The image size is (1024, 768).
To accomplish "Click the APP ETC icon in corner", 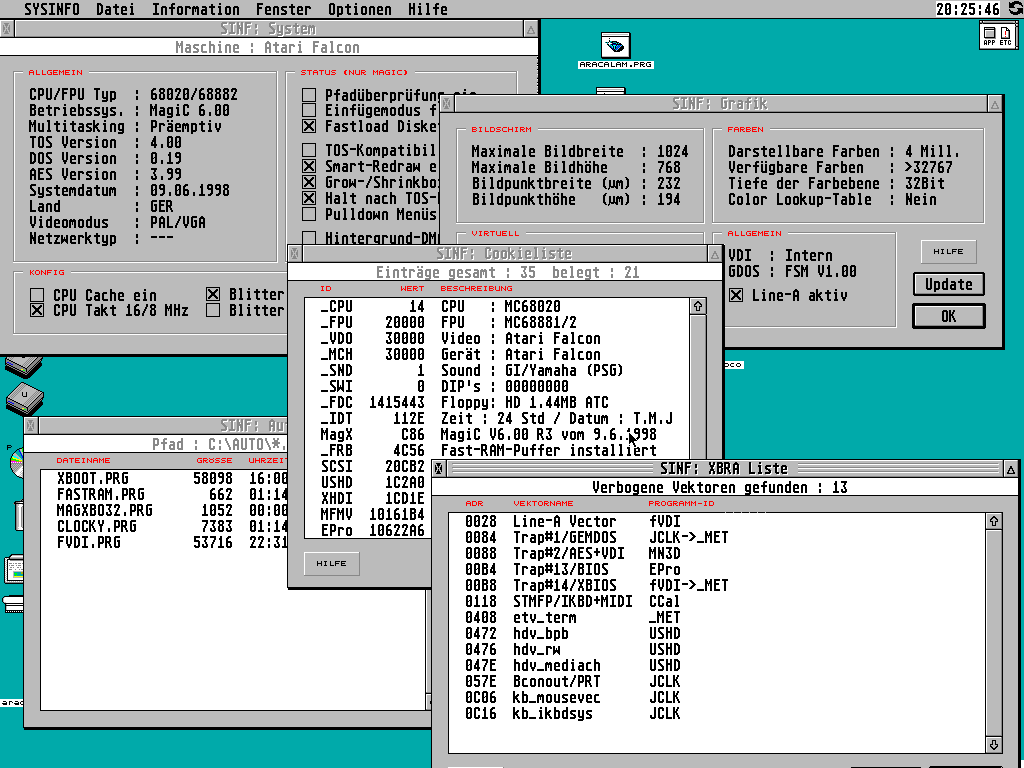I will (x=998, y=35).
